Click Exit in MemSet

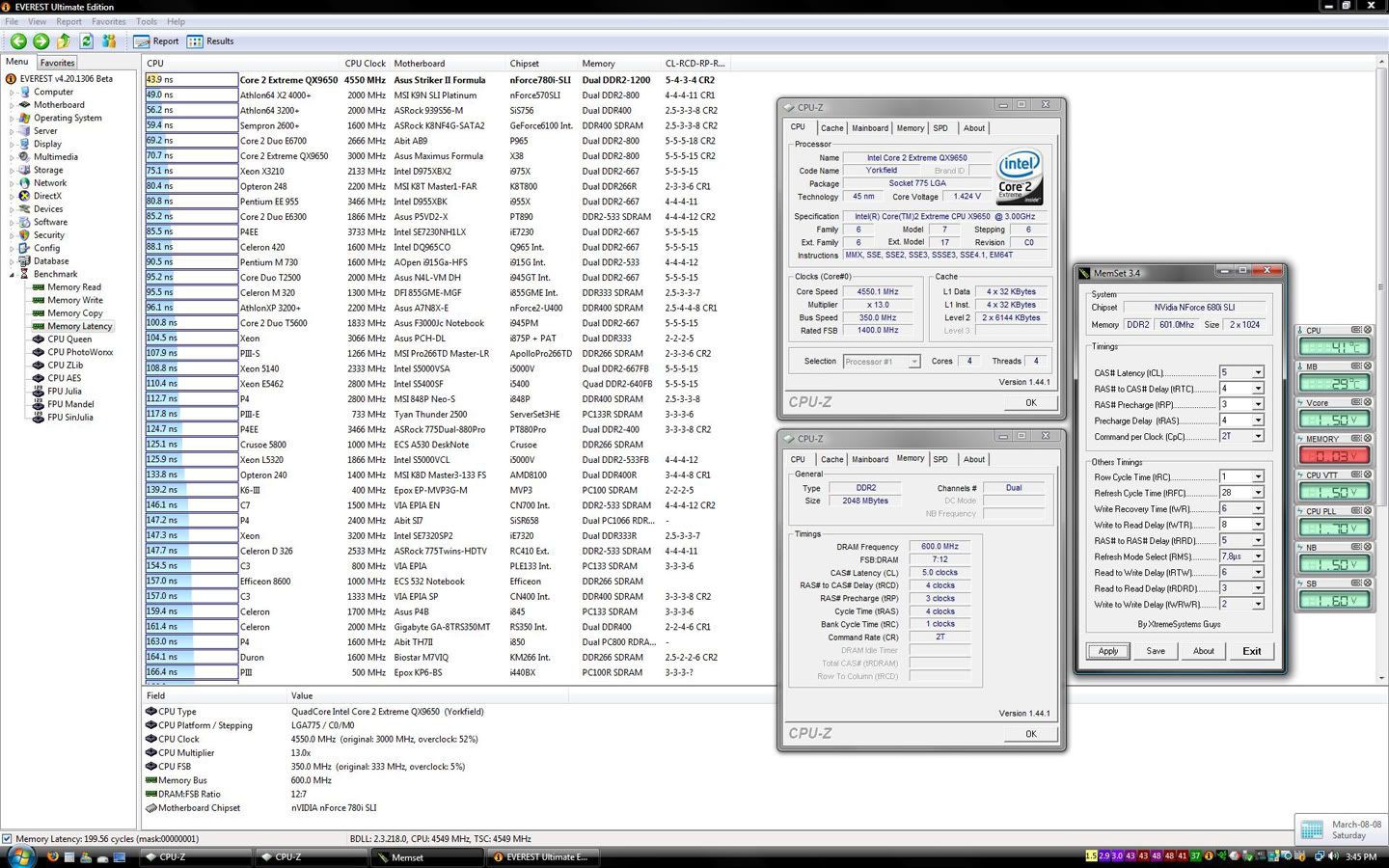click(x=1252, y=651)
